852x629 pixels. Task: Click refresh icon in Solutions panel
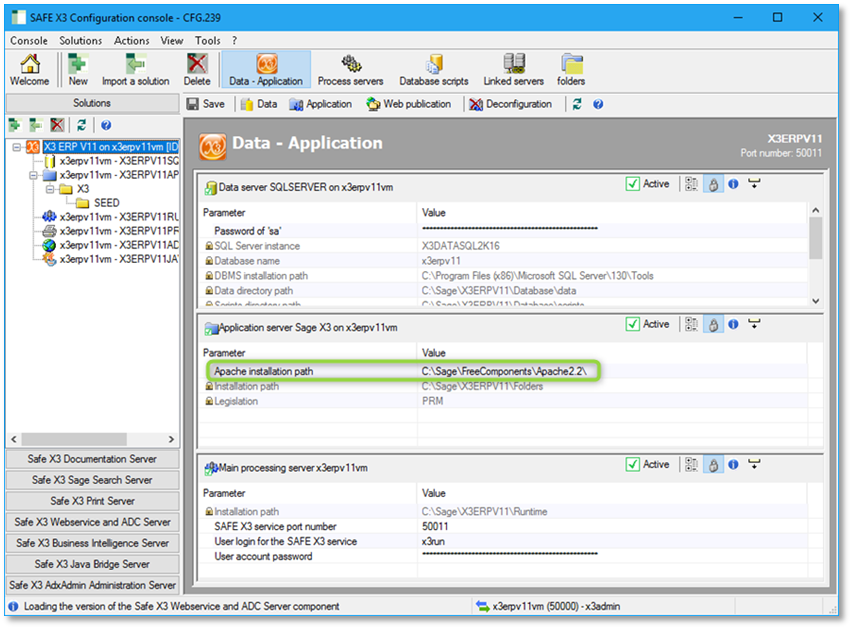81,125
